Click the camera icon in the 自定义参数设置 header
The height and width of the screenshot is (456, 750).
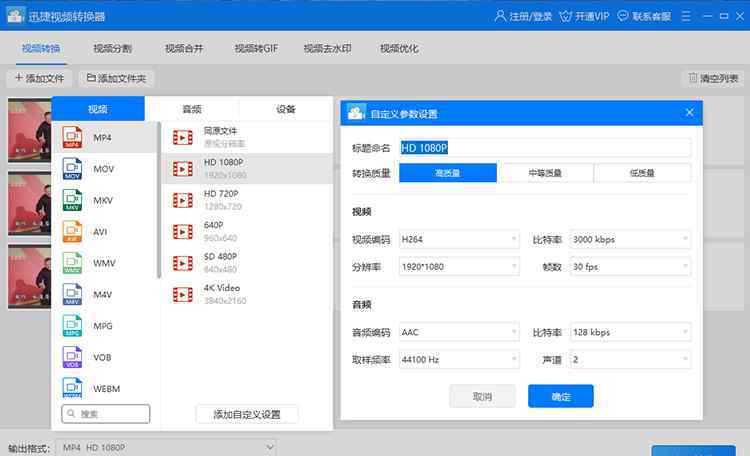tap(356, 113)
